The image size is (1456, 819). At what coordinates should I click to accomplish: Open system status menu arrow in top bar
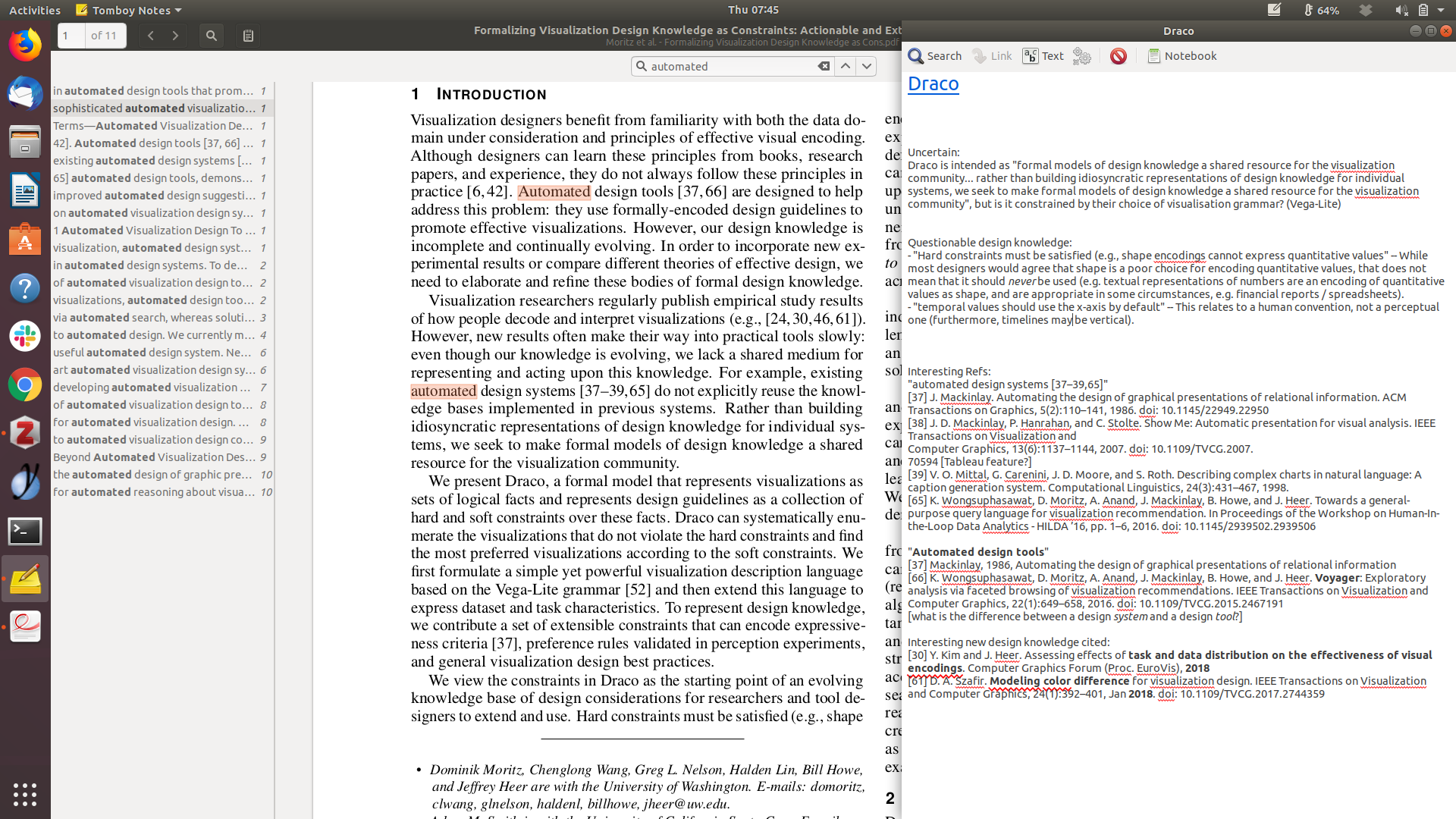pos(1441,10)
